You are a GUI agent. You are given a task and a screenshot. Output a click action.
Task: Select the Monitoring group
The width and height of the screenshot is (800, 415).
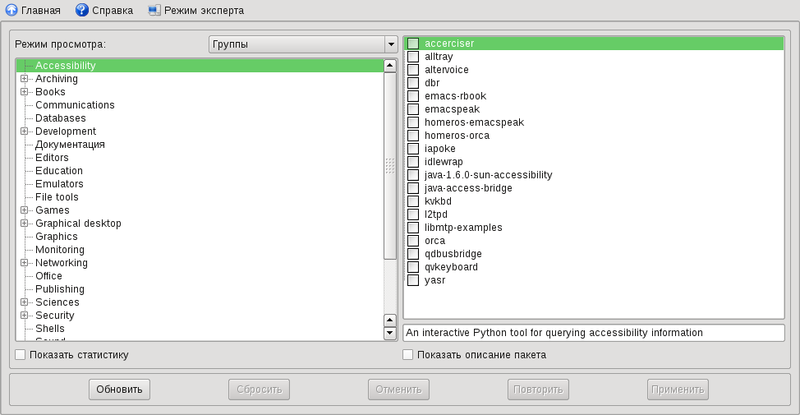coord(60,250)
